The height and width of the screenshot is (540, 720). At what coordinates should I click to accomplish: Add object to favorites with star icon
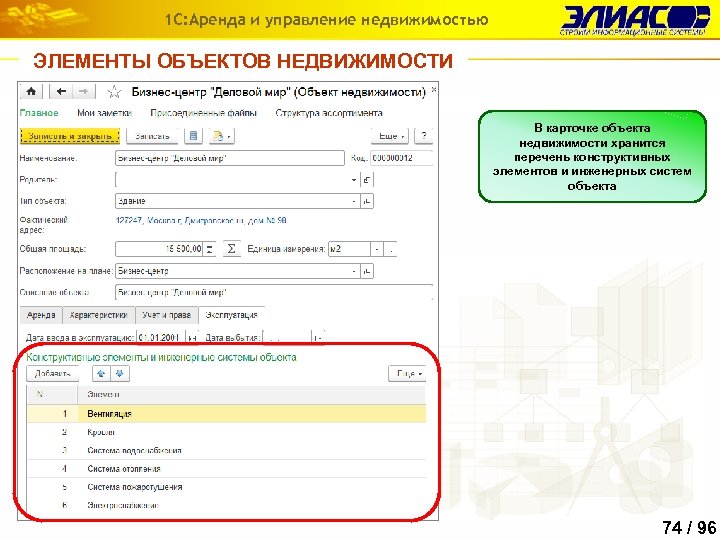114,92
